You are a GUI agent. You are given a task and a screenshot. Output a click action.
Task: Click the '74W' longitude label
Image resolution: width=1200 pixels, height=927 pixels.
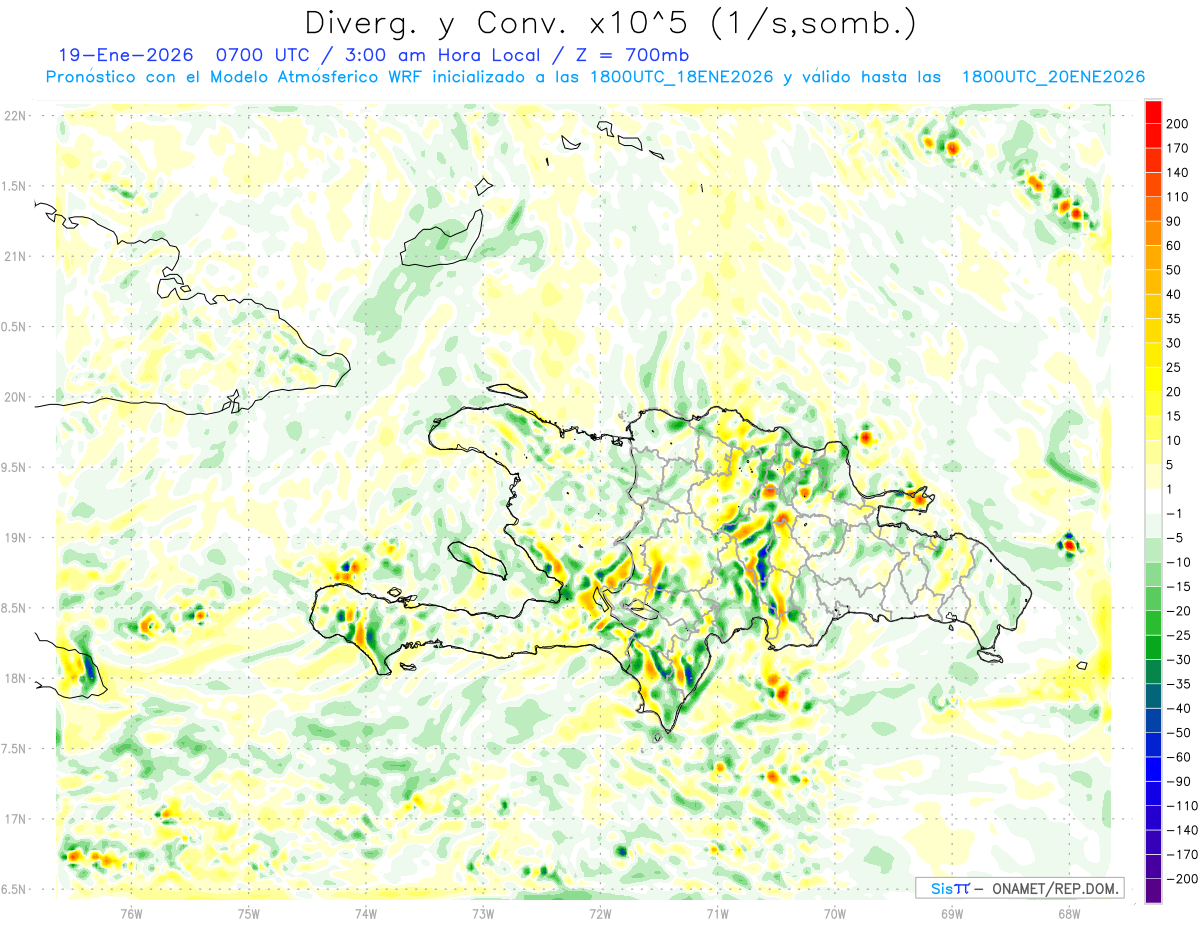(x=366, y=913)
